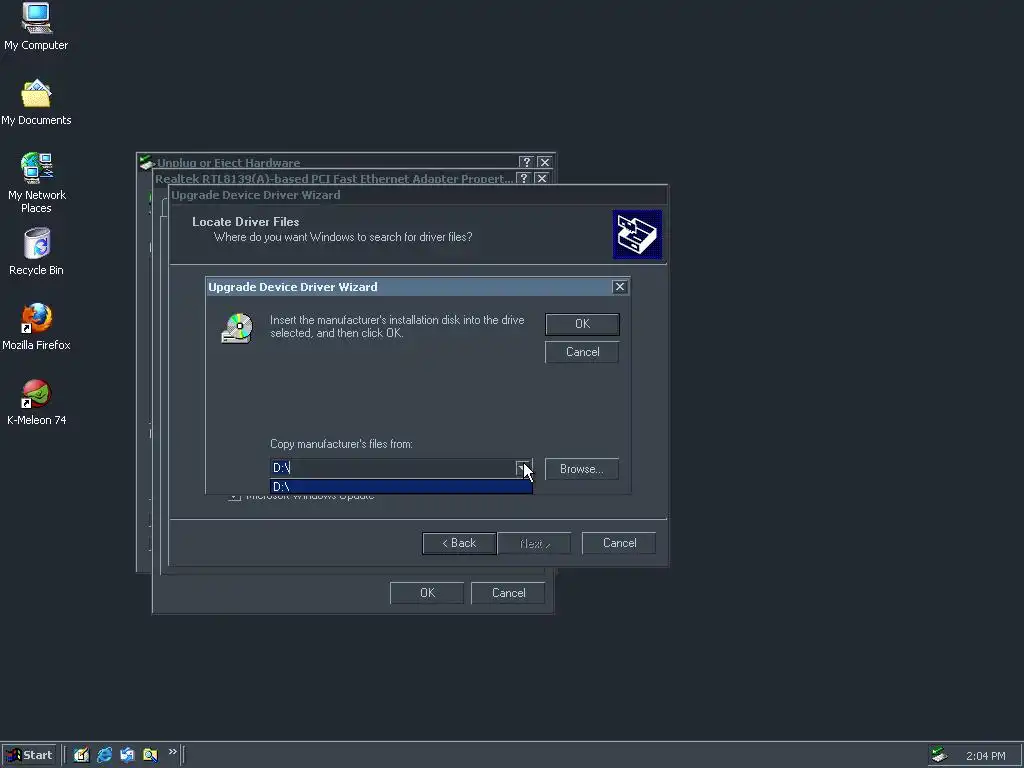Close the Realtek Adapter Properties window

tap(541, 178)
